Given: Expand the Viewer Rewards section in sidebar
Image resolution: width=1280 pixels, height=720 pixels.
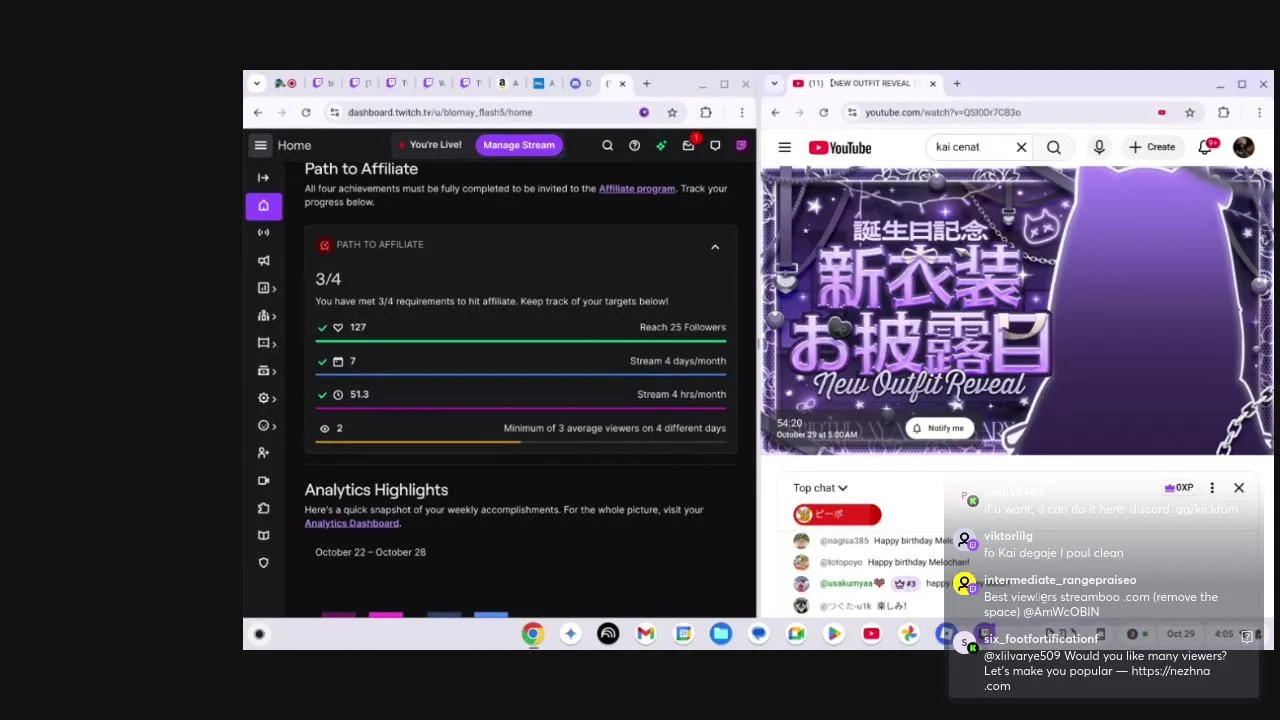Looking at the screenshot, I should pos(266,426).
